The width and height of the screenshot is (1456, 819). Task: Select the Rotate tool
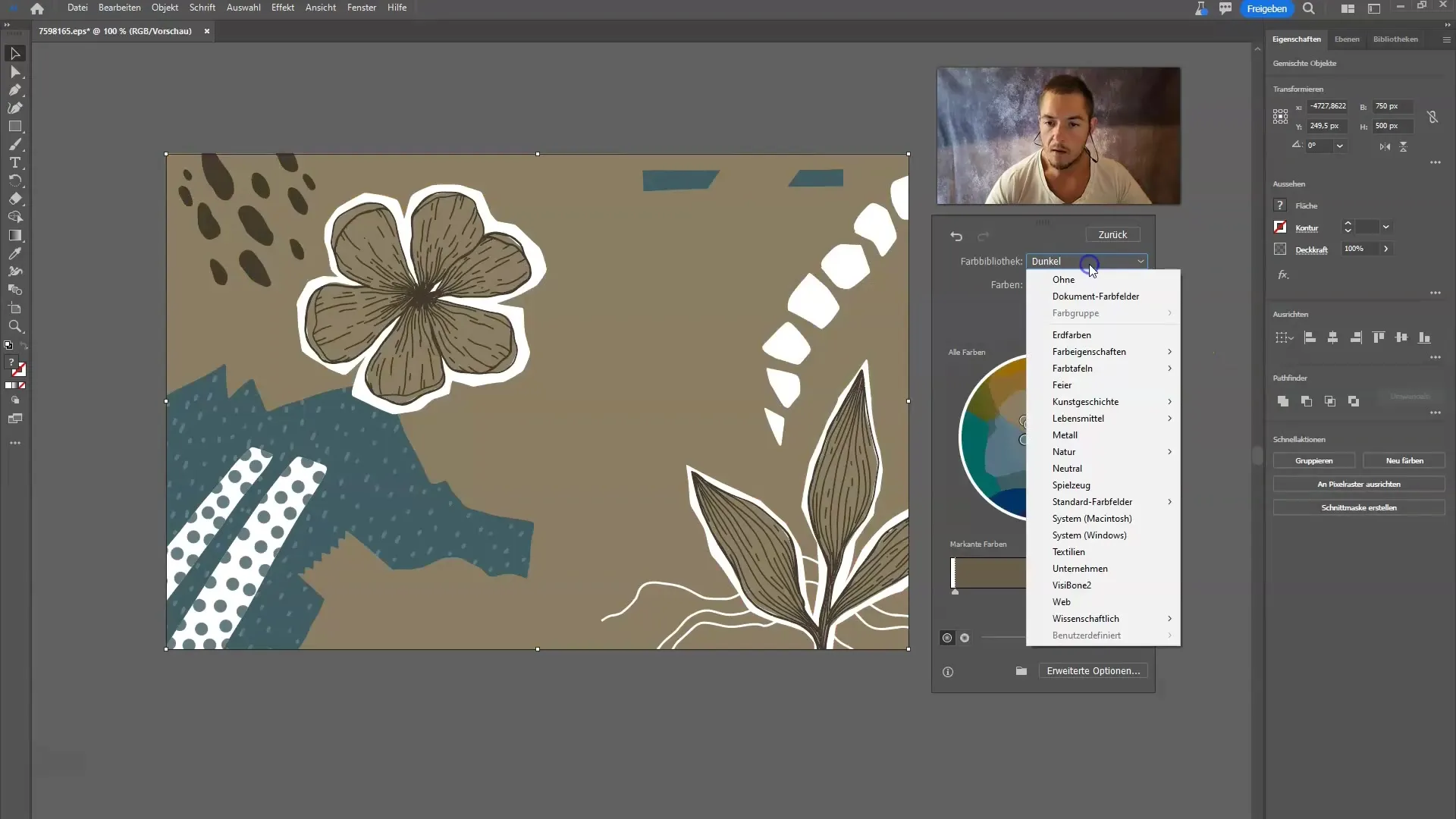[x=15, y=181]
